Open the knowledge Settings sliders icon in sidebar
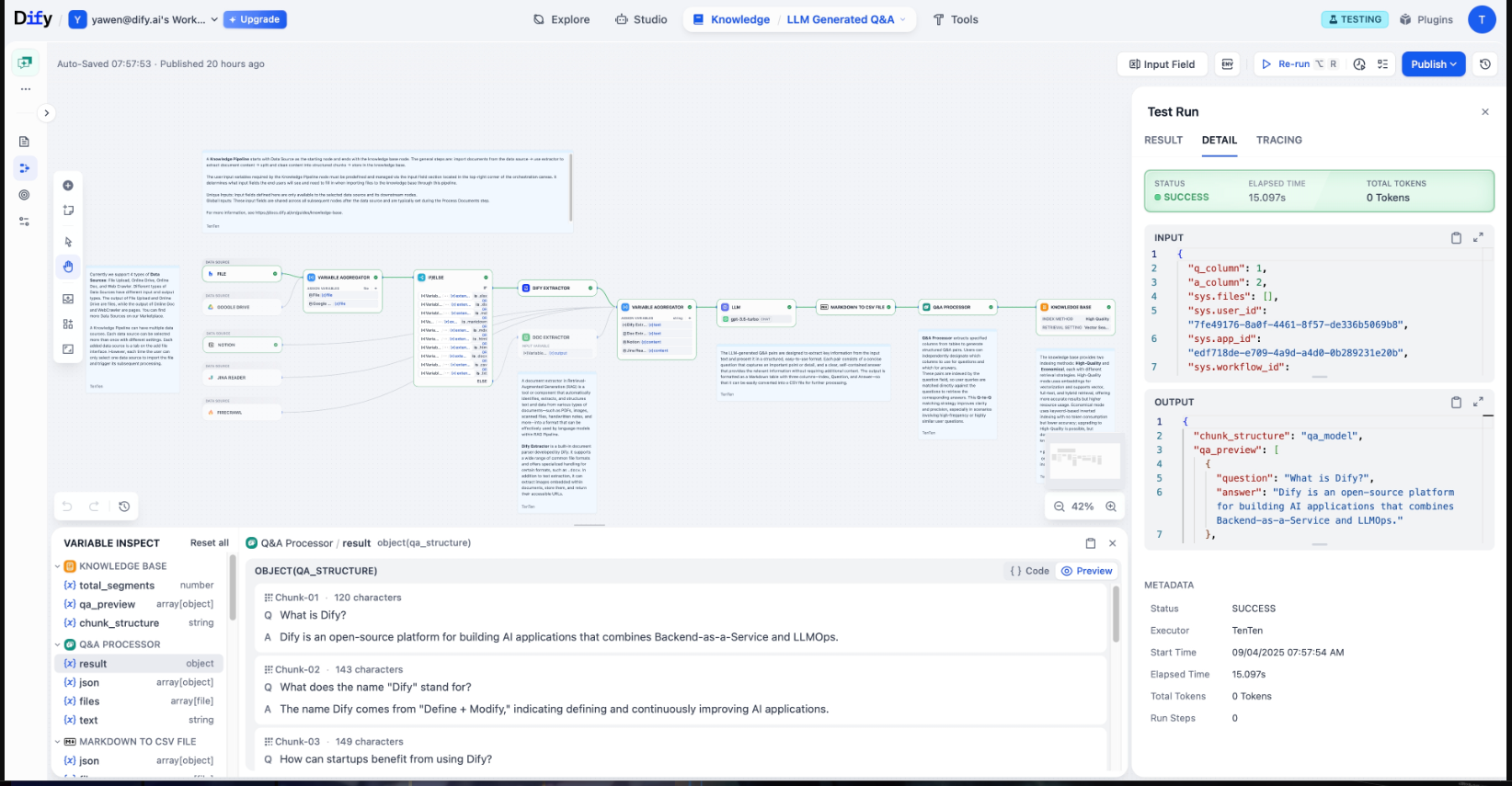 [25, 222]
